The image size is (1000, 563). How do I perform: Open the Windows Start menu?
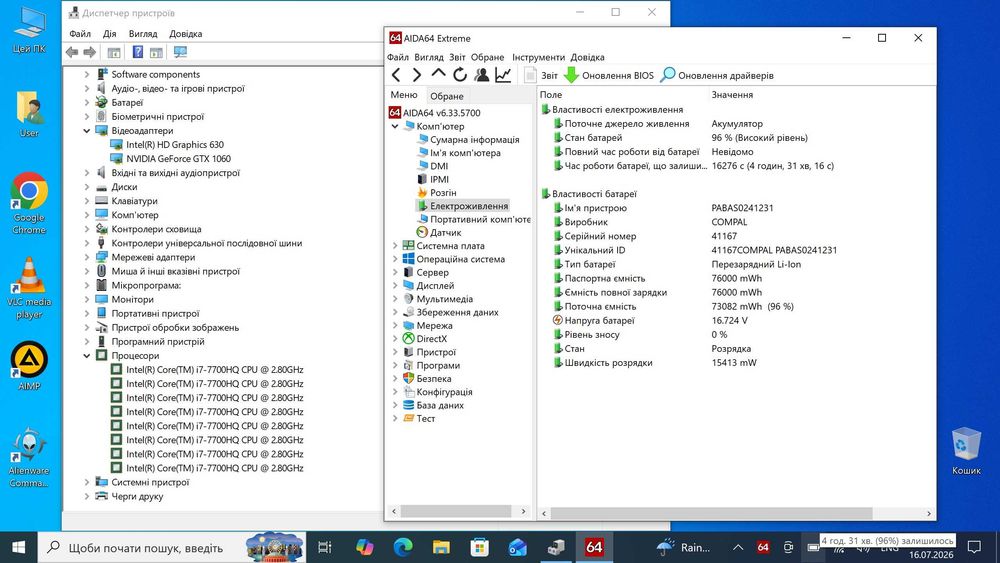pos(18,547)
